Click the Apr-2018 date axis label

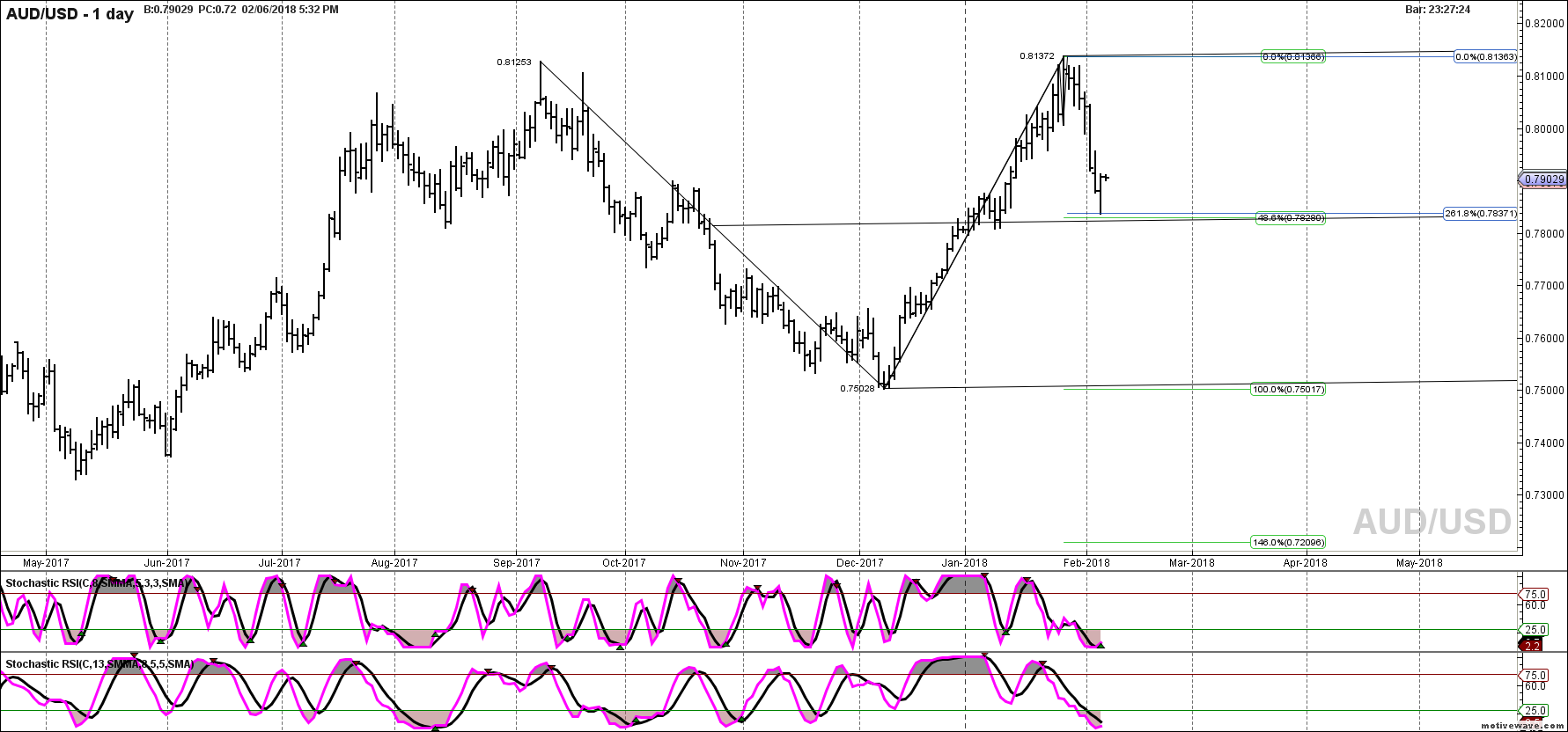pos(1306,562)
